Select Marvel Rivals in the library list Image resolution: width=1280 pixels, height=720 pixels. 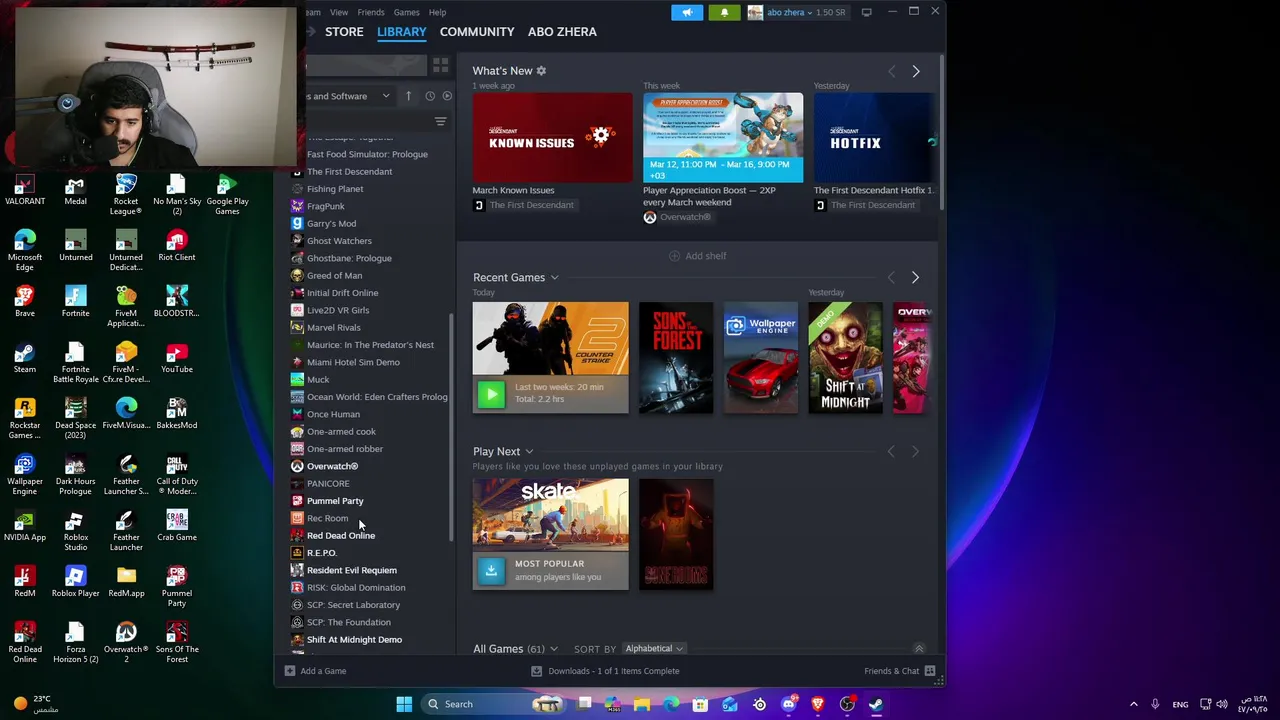(x=334, y=327)
